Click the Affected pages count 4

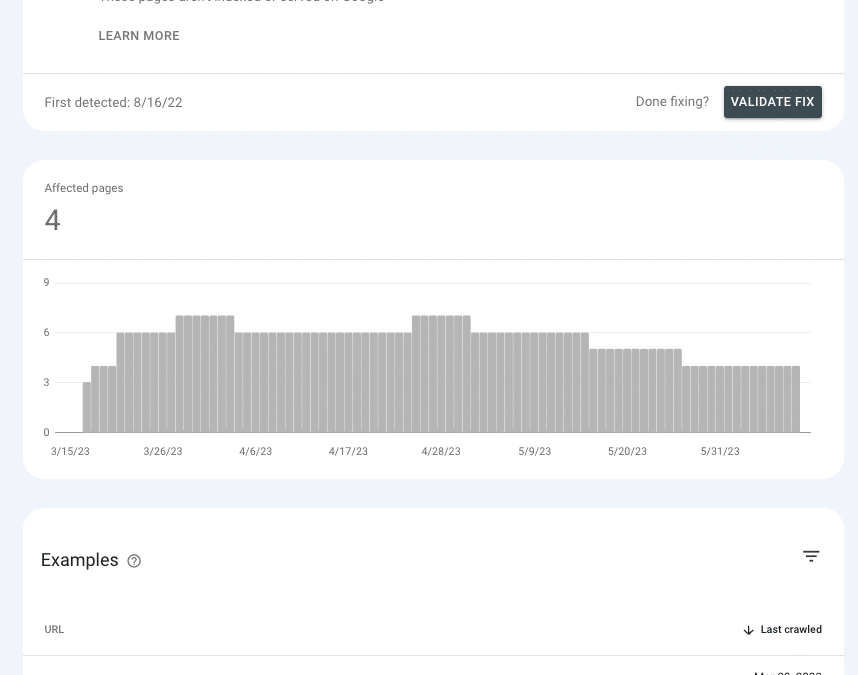[x=53, y=220]
